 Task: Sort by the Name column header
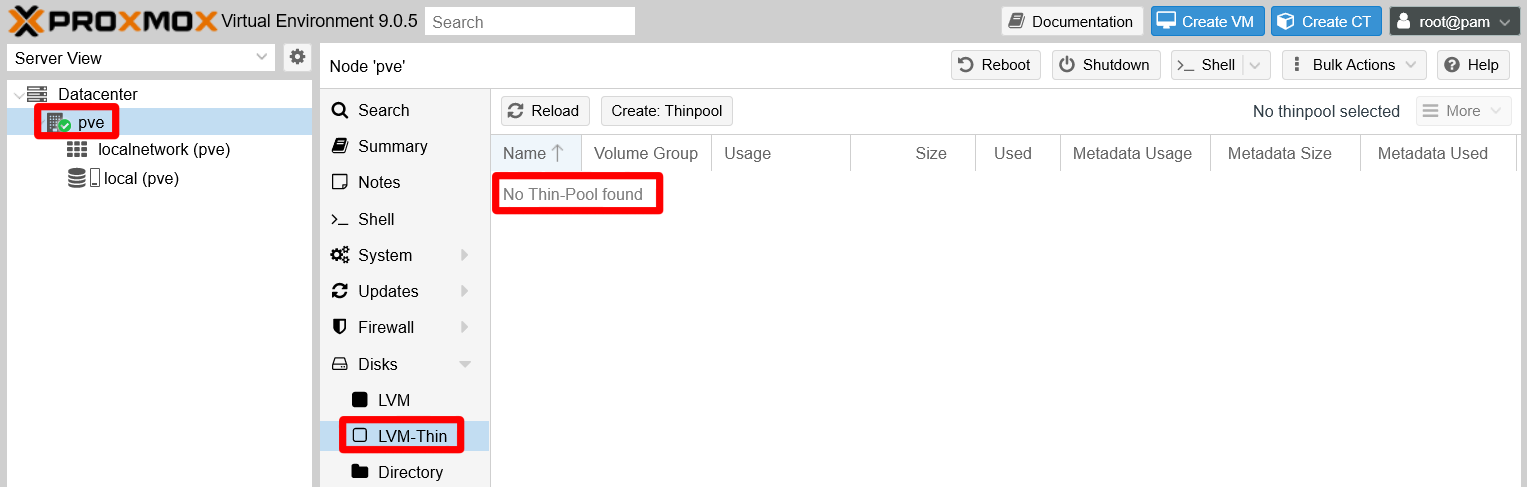click(536, 153)
